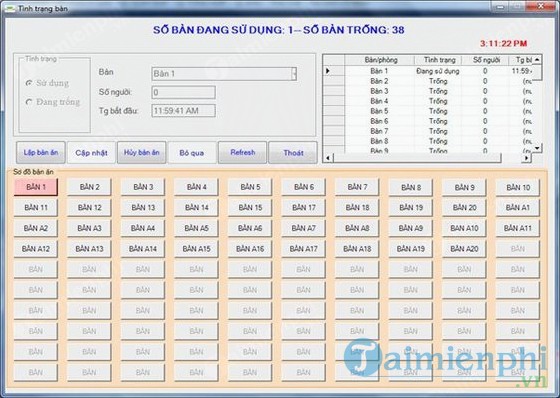
Task: Click the 'Bàn/phòng' column header
Action: (x=380, y=60)
